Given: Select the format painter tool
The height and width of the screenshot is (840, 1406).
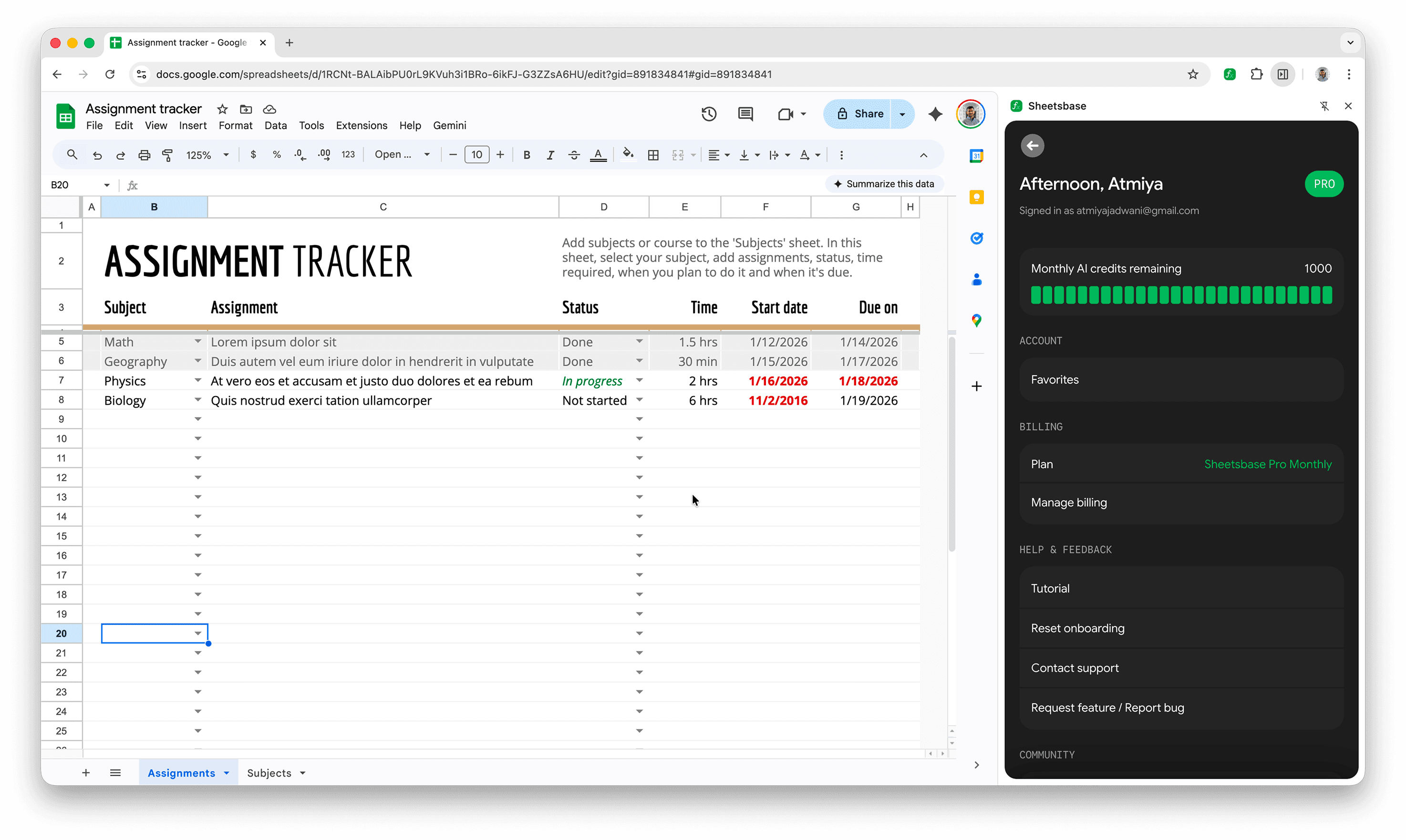Looking at the screenshot, I should tap(167, 154).
